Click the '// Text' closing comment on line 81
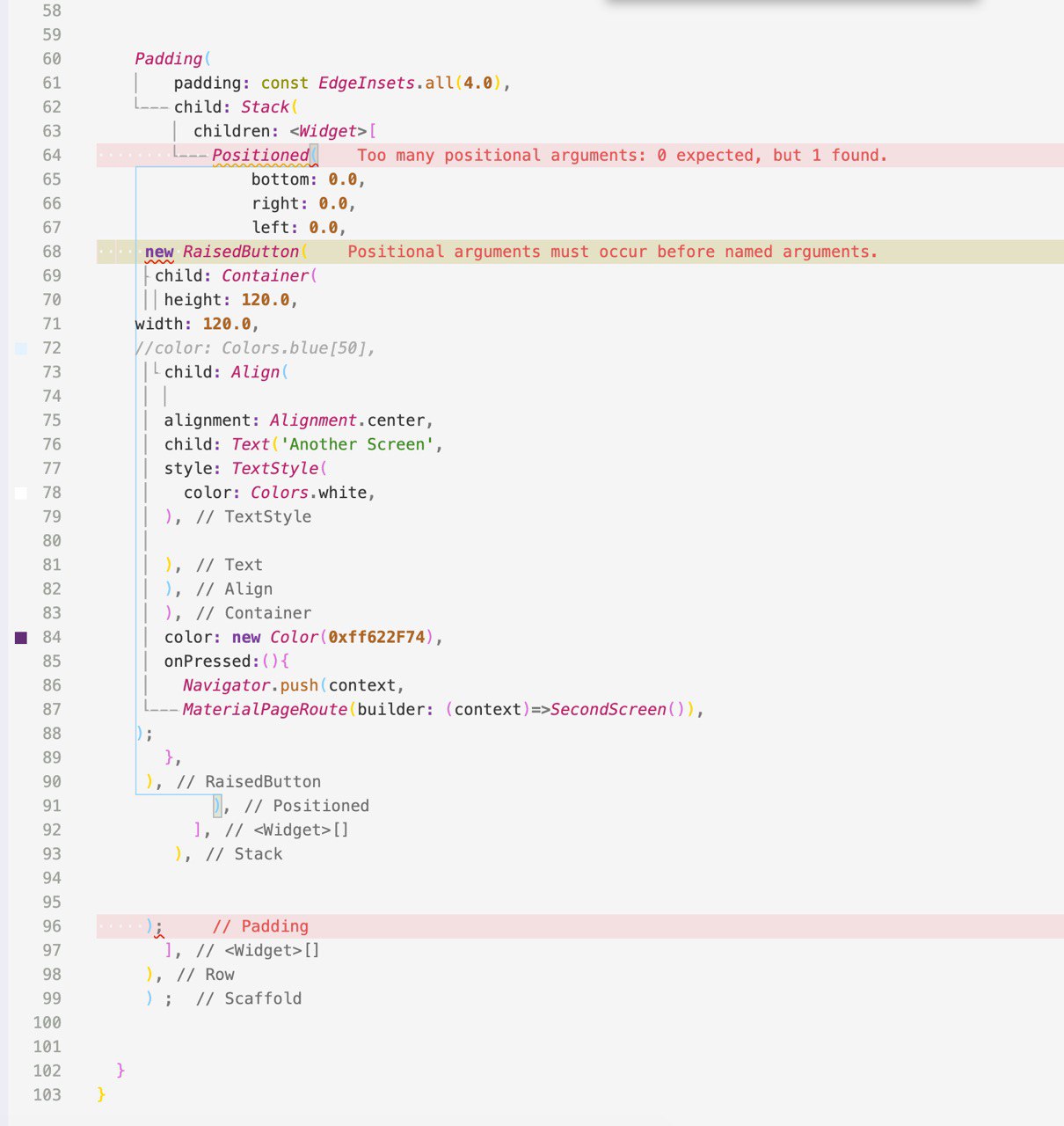Screen dimensions: 1064x1126 pyautogui.click(x=229, y=565)
